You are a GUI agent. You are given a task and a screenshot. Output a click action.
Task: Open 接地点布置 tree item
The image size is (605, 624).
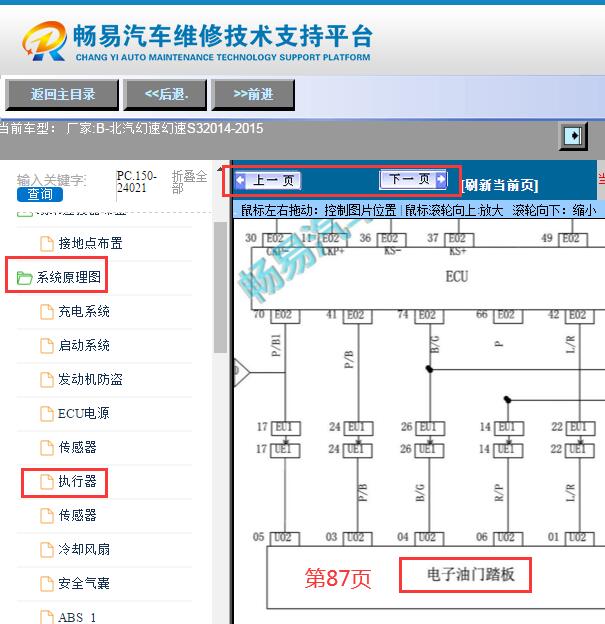pyautogui.click(x=90, y=243)
